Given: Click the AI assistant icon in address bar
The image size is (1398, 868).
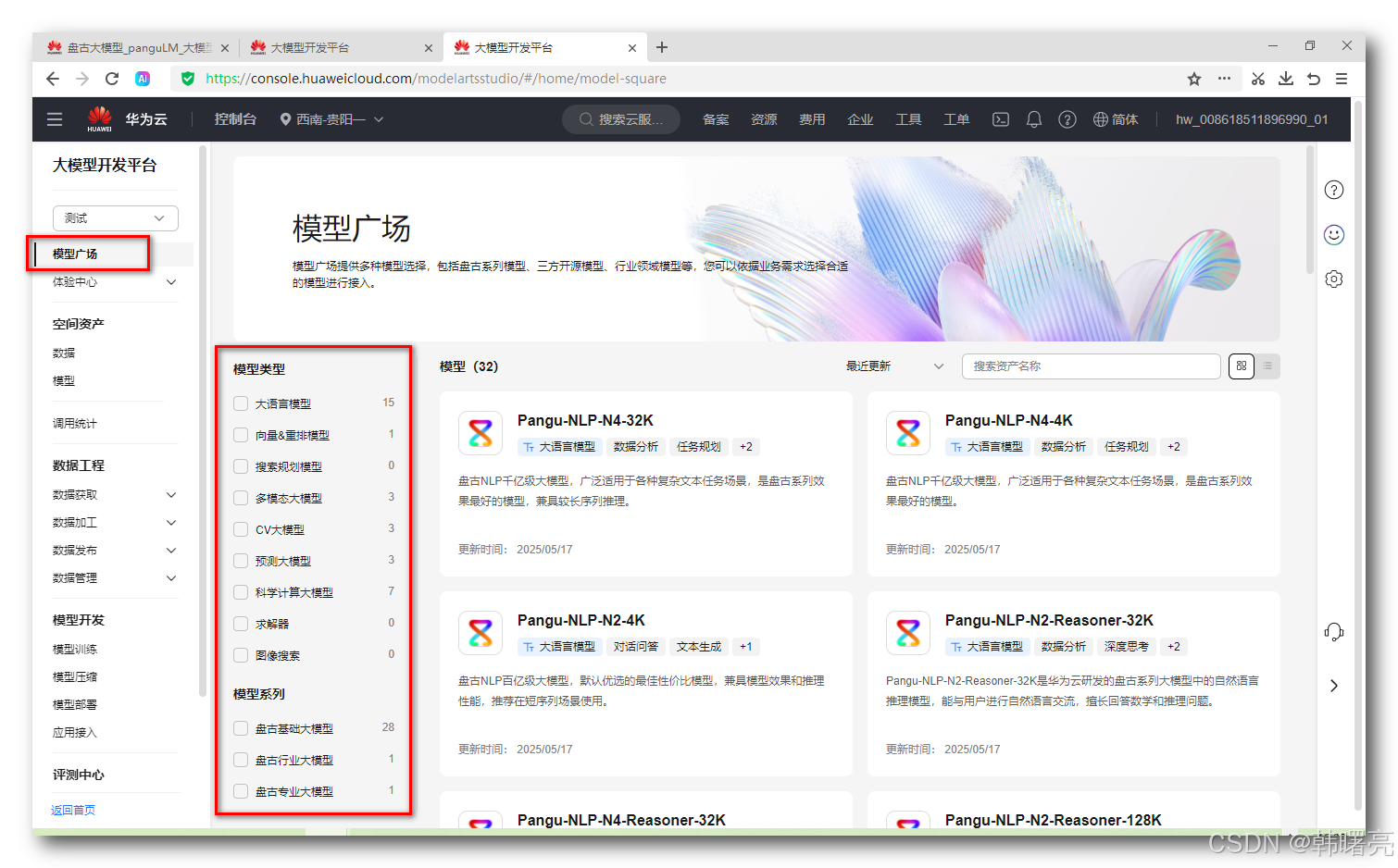Looking at the screenshot, I should pyautogui.click(x=143, y=79).
